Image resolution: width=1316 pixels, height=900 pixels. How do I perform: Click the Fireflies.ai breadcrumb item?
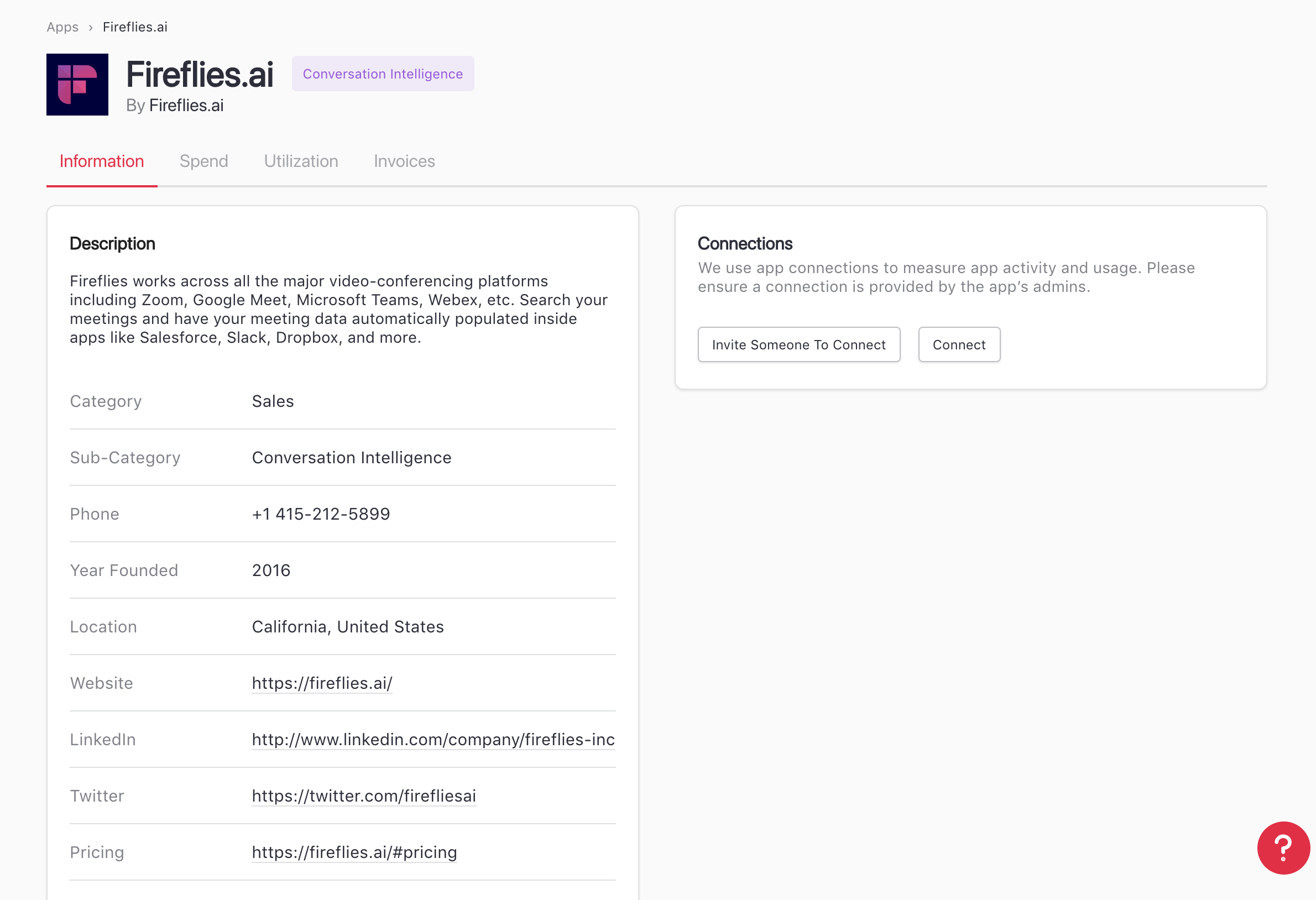(x=135, y=27)
